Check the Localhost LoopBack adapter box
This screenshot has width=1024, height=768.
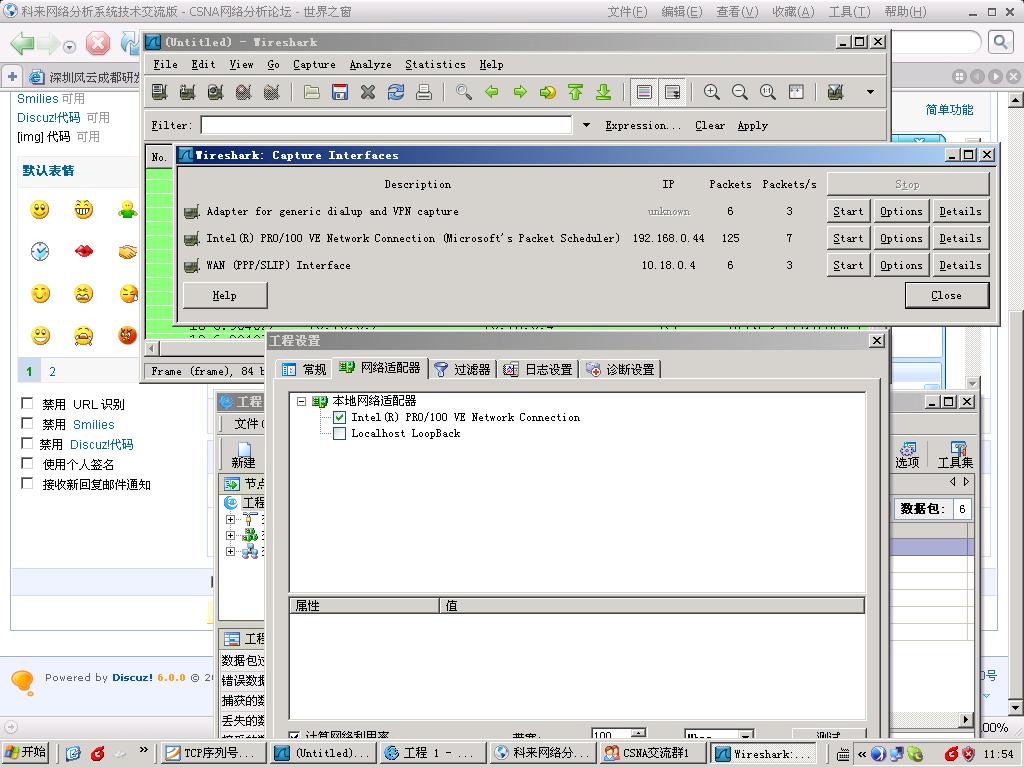click(340, 434)
